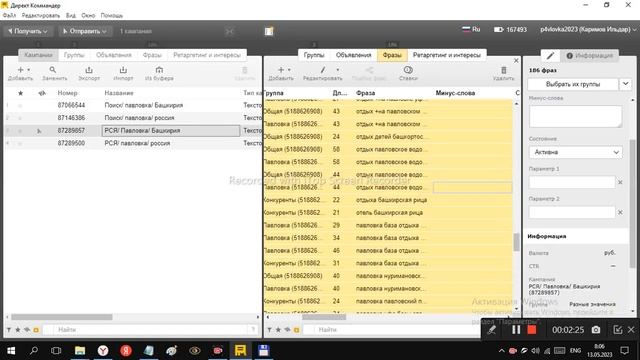Click the star column header in campaigns table
This screenshot has height=360, width=640.
pos(20,93)
